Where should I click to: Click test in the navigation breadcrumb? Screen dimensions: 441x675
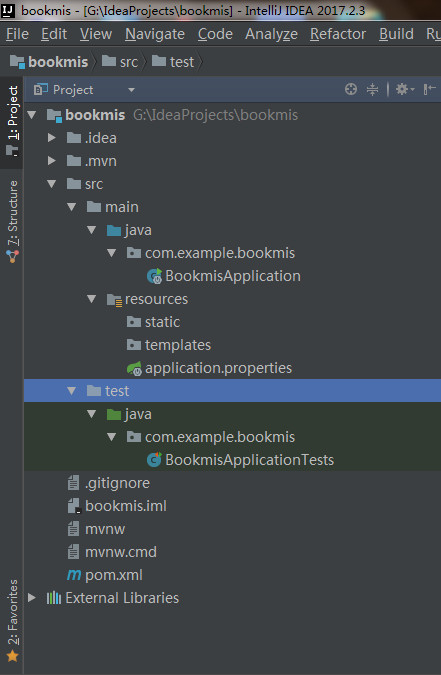pos(173,62)
